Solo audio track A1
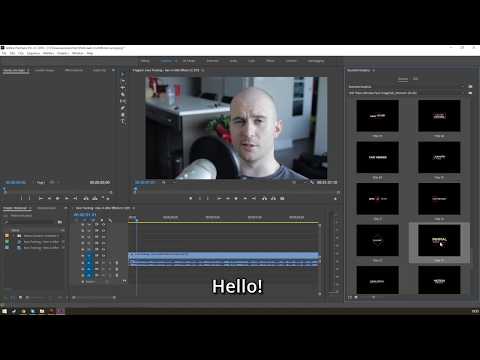The image size is (480, 360). tap(110, 263)
